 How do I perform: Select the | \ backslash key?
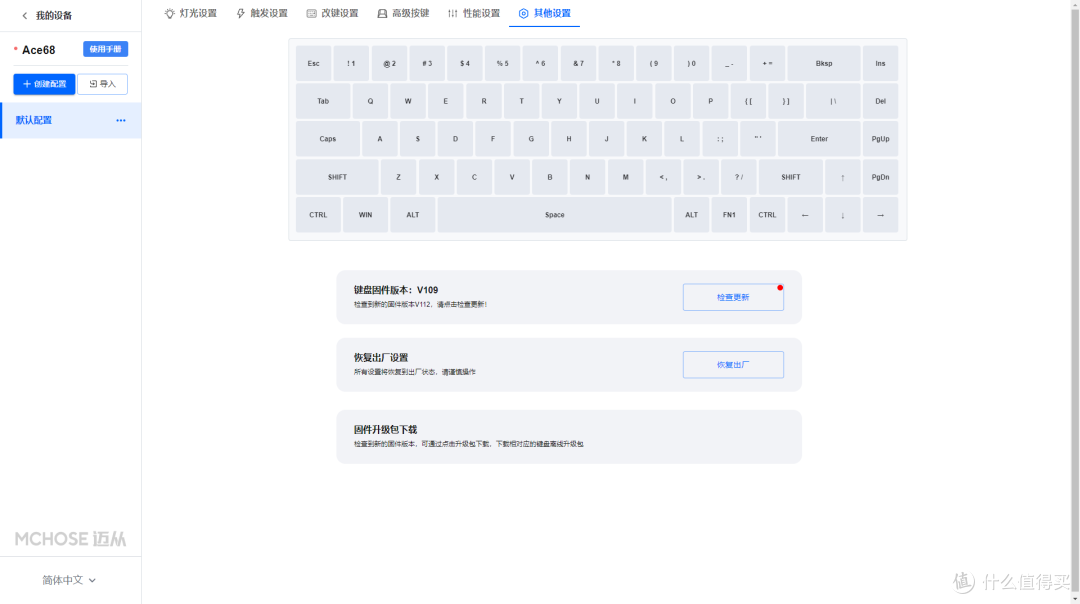(x=833, y=101)
